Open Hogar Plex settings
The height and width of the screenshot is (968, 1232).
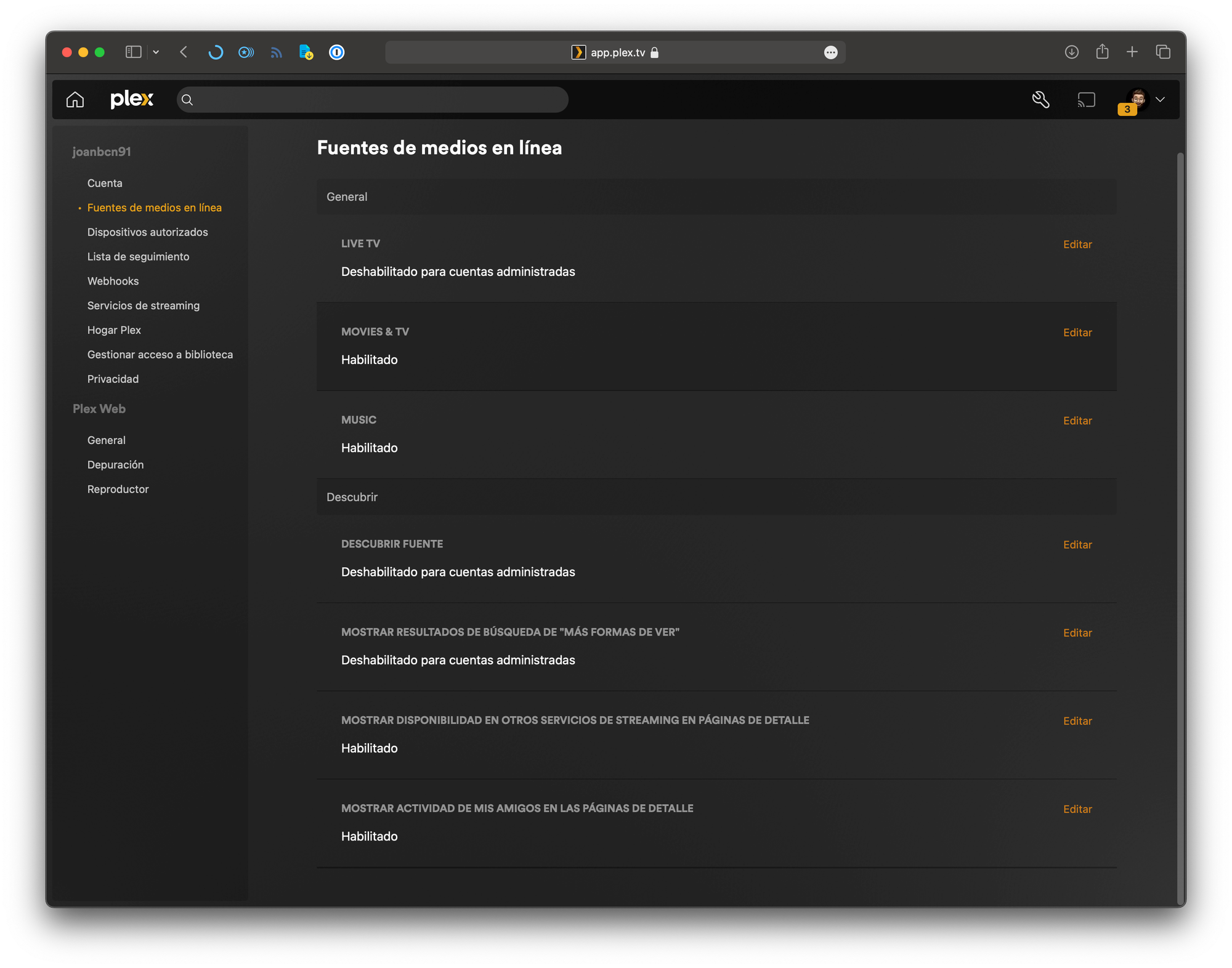click(x=114, y=330)
